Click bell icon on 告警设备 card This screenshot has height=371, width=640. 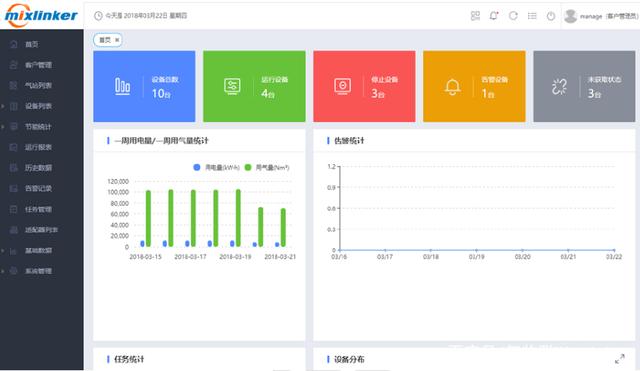pos(452,87)
